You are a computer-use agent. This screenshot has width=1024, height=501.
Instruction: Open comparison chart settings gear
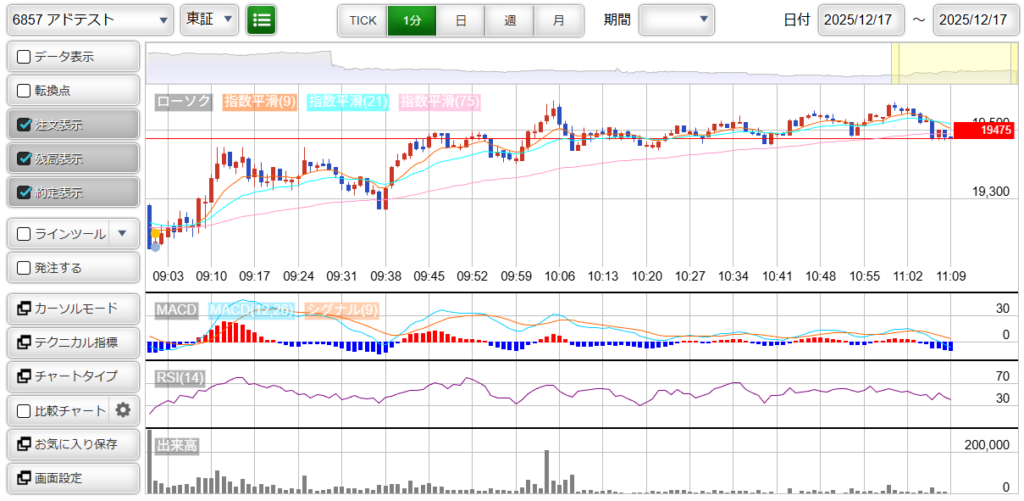point(123,410)
